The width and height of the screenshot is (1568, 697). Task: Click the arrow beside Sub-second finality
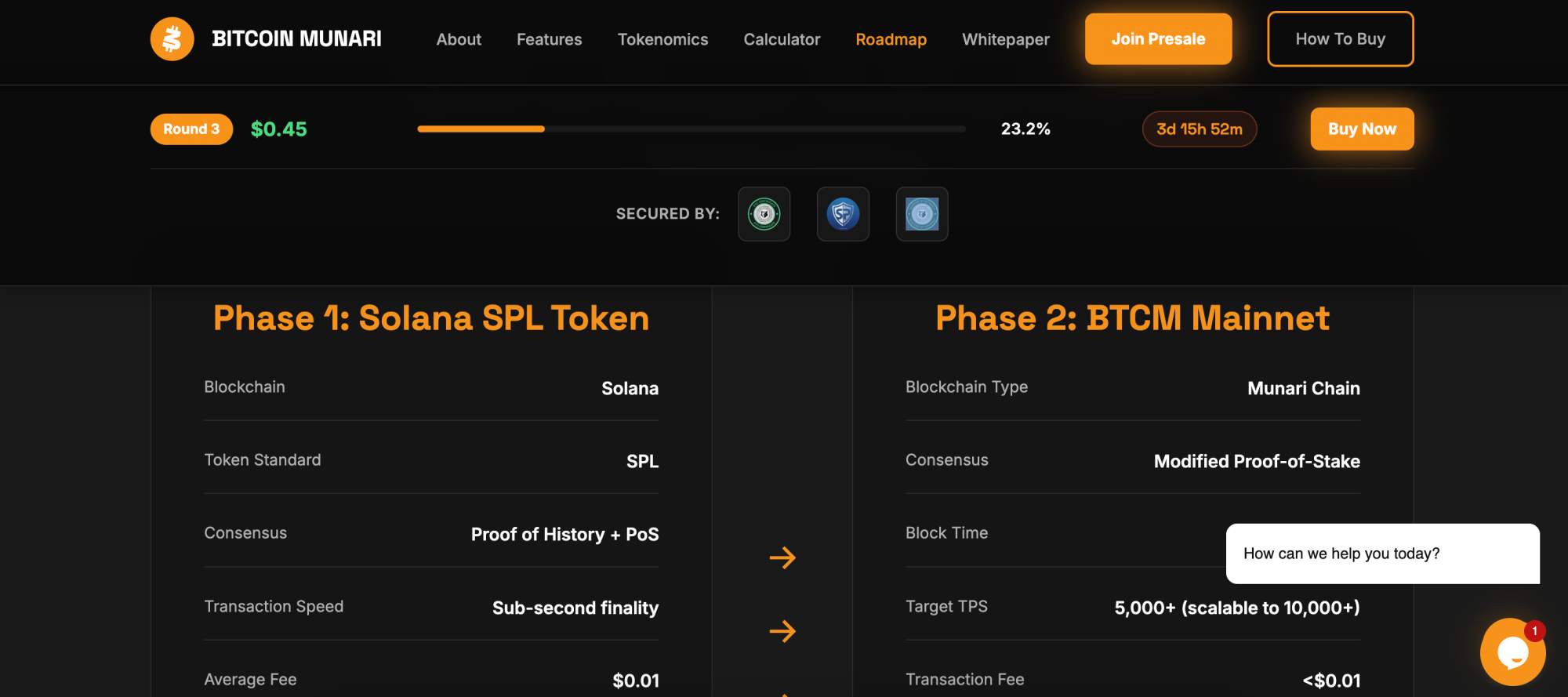[x=782, y=631]
